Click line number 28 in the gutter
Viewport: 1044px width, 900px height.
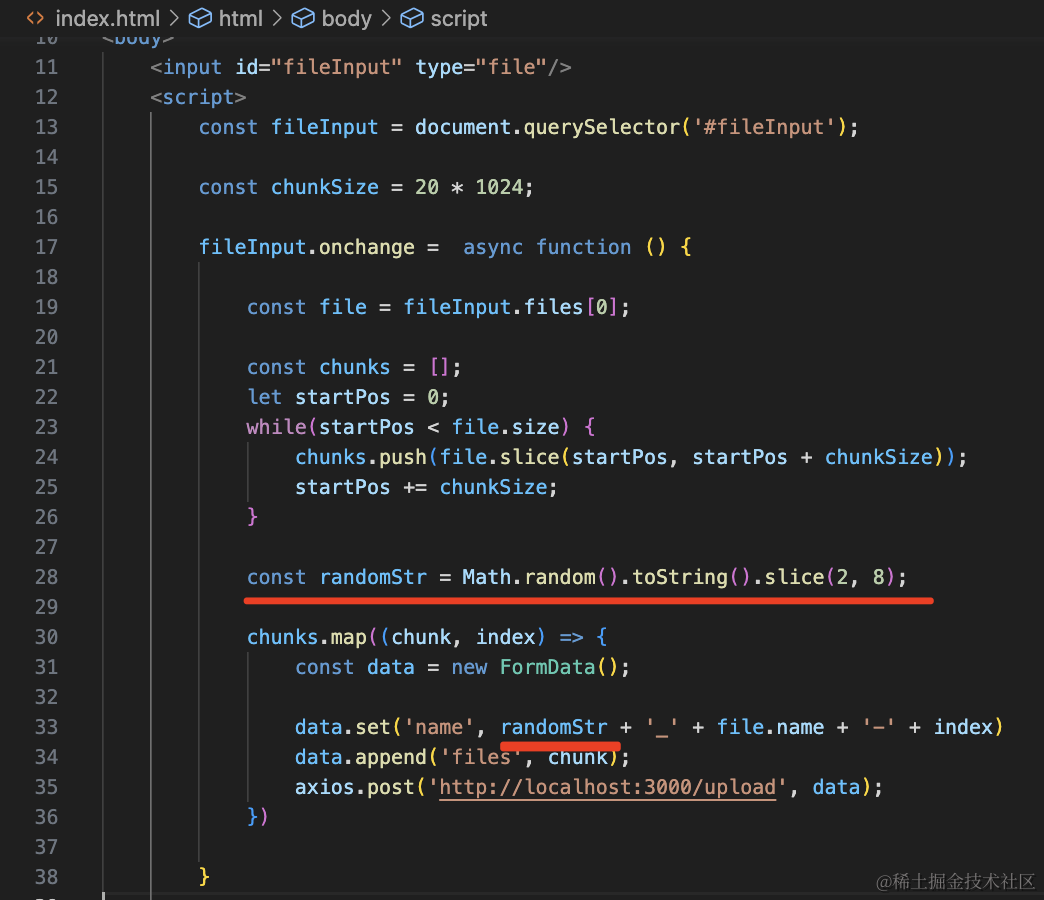point(46,577)
